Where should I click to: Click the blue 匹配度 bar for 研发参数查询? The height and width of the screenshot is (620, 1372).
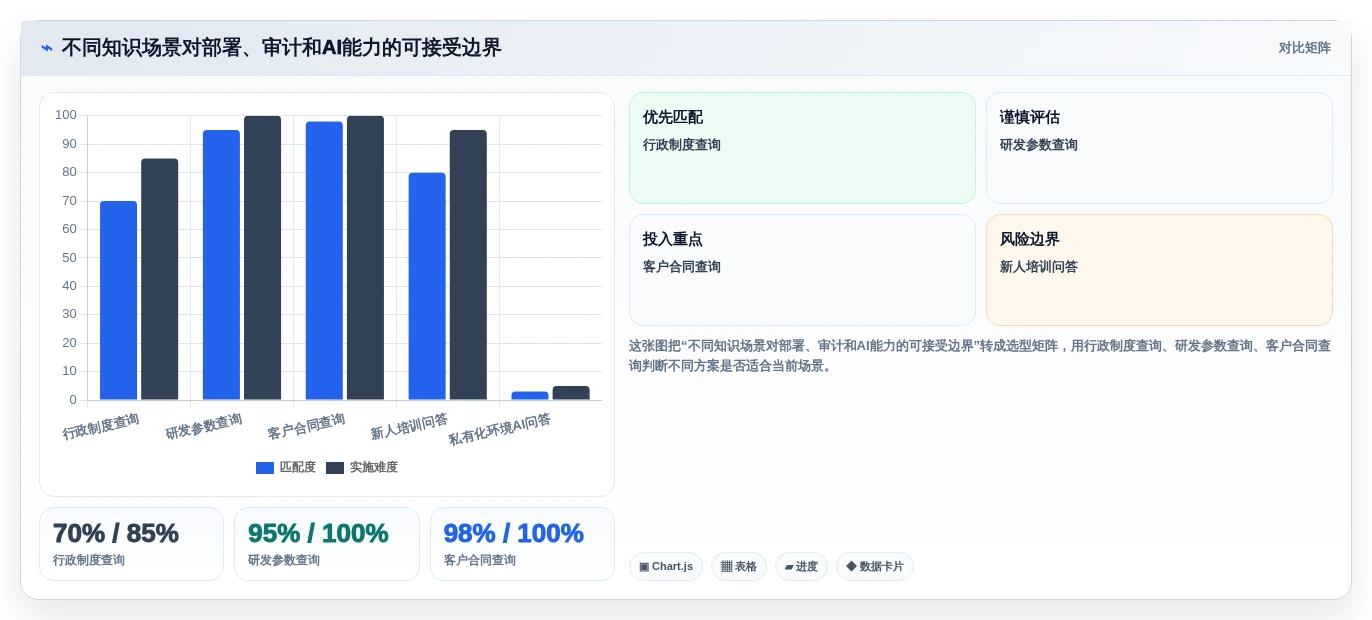222,265
